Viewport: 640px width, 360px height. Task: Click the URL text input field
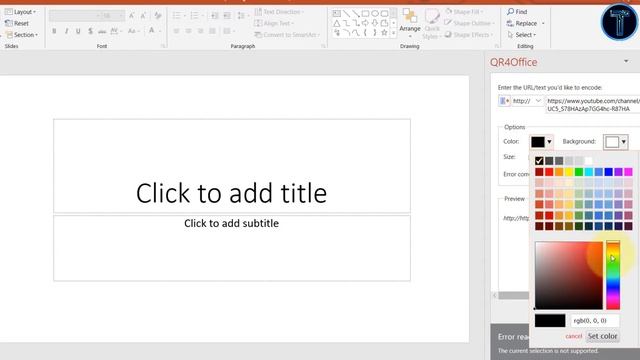pyautogui.click(x=593, y=104)
